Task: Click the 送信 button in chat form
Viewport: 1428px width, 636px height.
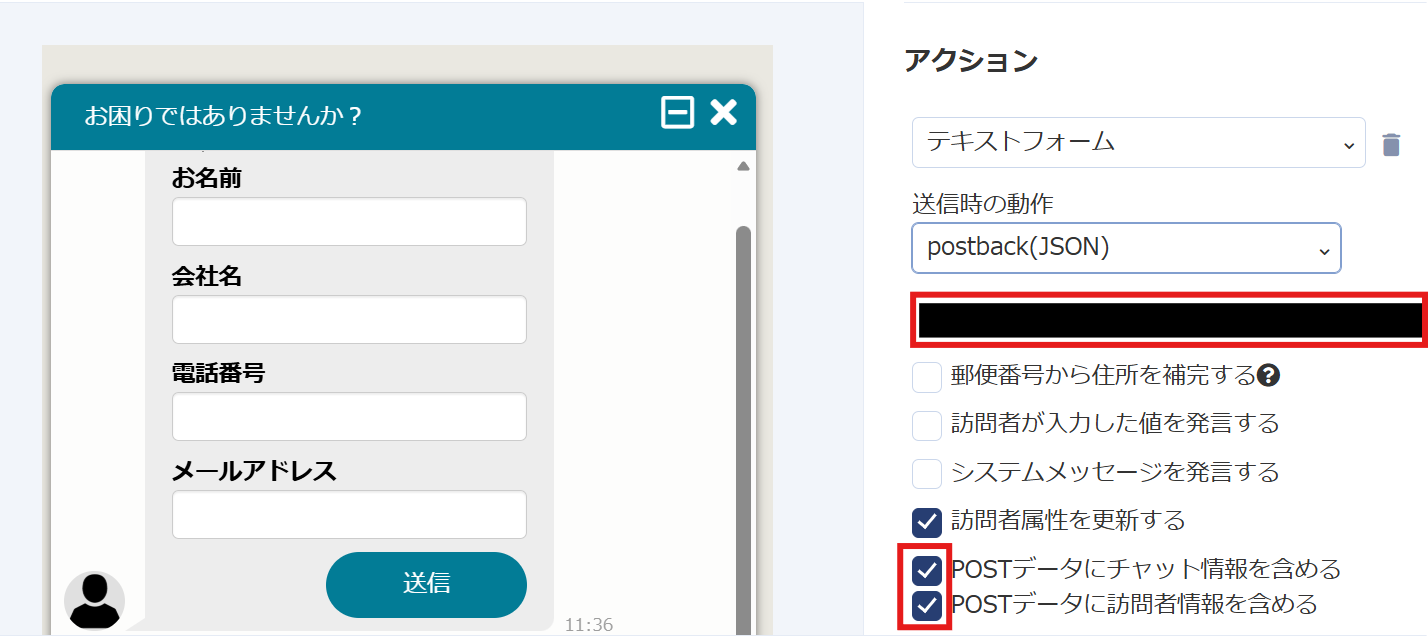Action: (x=426, y=584)
